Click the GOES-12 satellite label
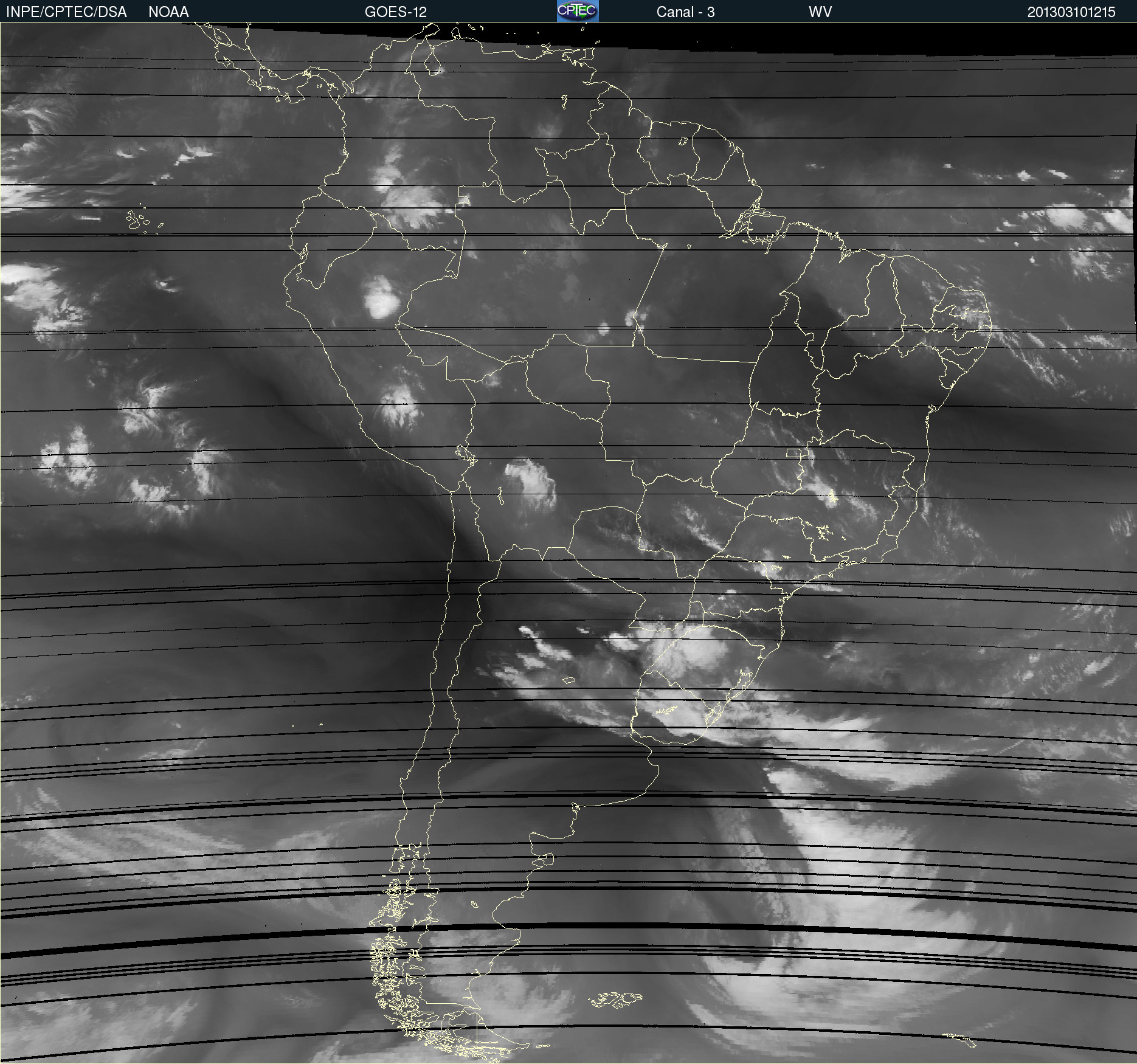The image size is (1137, 1064). point(396,12)
